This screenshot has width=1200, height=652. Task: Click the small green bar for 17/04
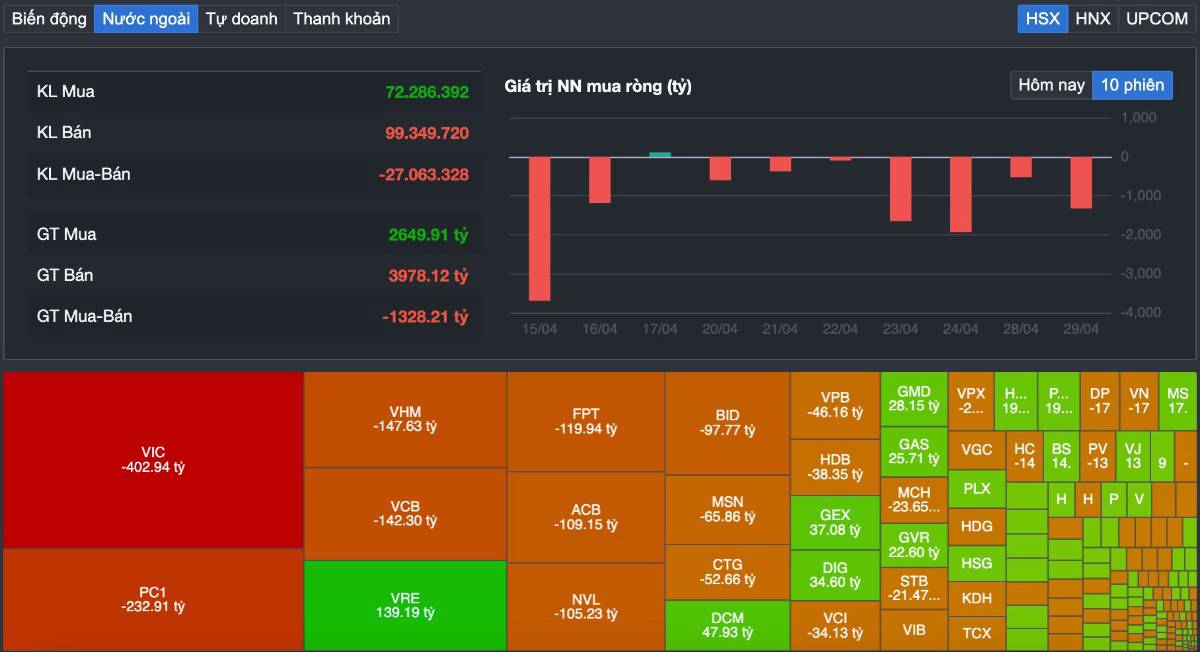(x=659, y=154)
